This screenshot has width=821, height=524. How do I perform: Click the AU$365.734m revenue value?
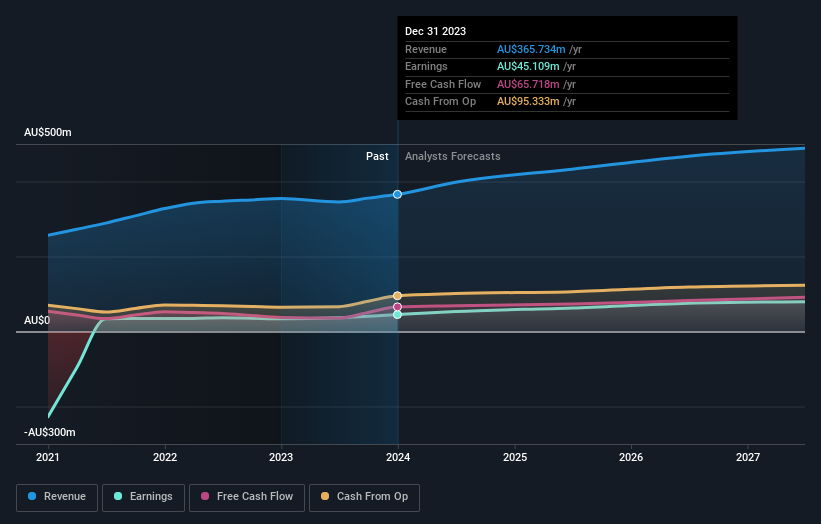coord(531,49)
